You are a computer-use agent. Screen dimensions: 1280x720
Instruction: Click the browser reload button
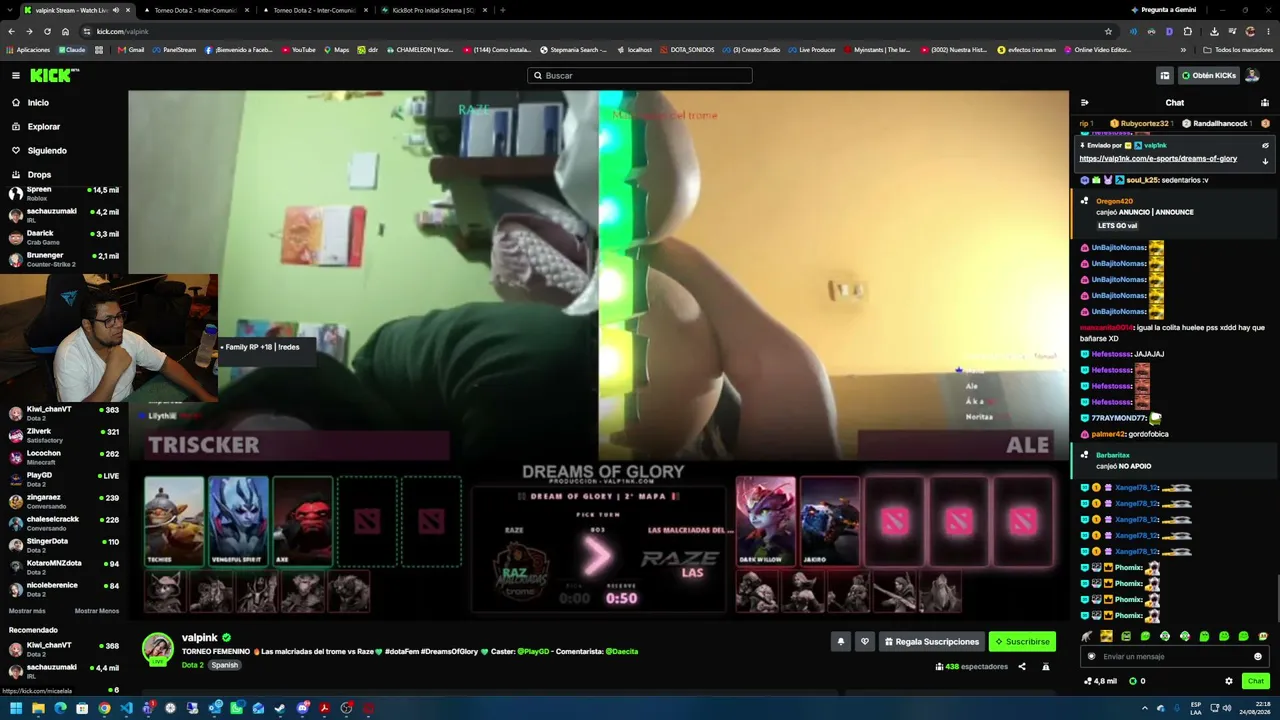[47, 31]
